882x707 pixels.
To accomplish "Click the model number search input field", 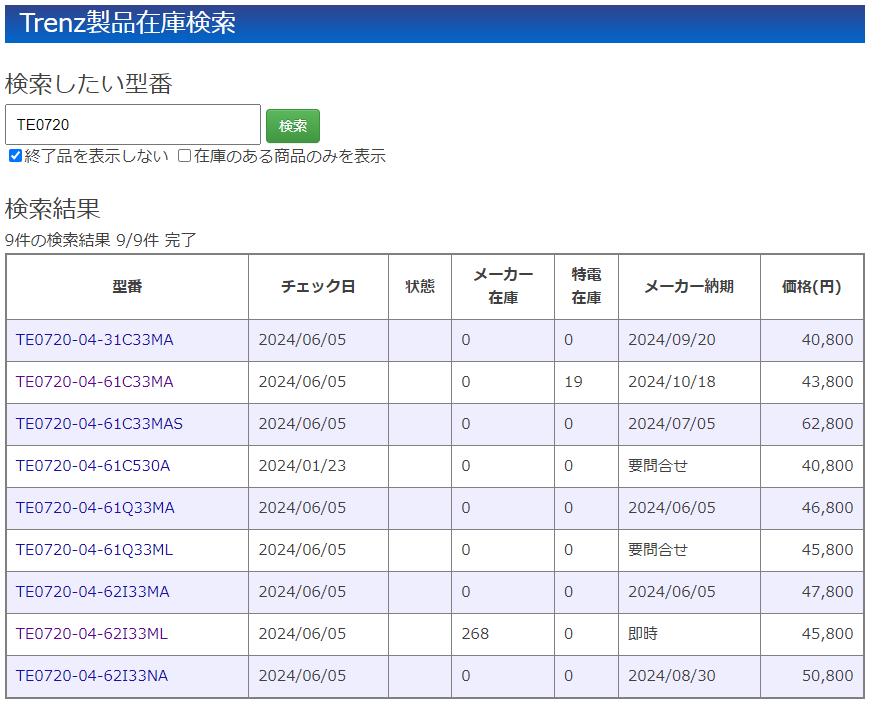I will pyautogui.click(x=133, y=125).
